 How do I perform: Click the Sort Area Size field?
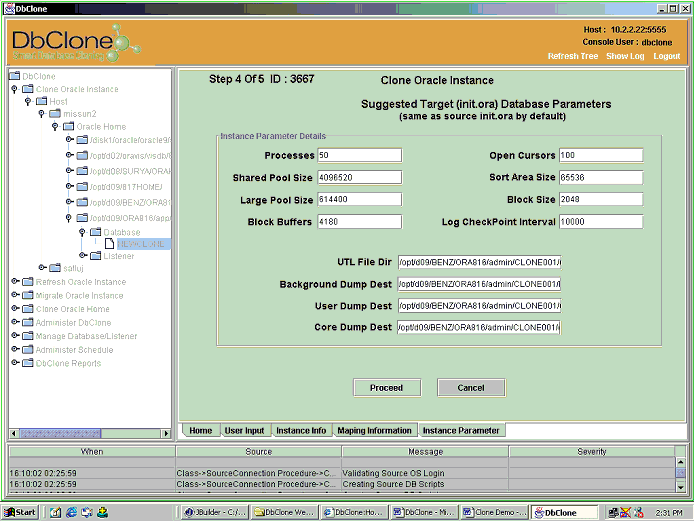pos(601,178)
